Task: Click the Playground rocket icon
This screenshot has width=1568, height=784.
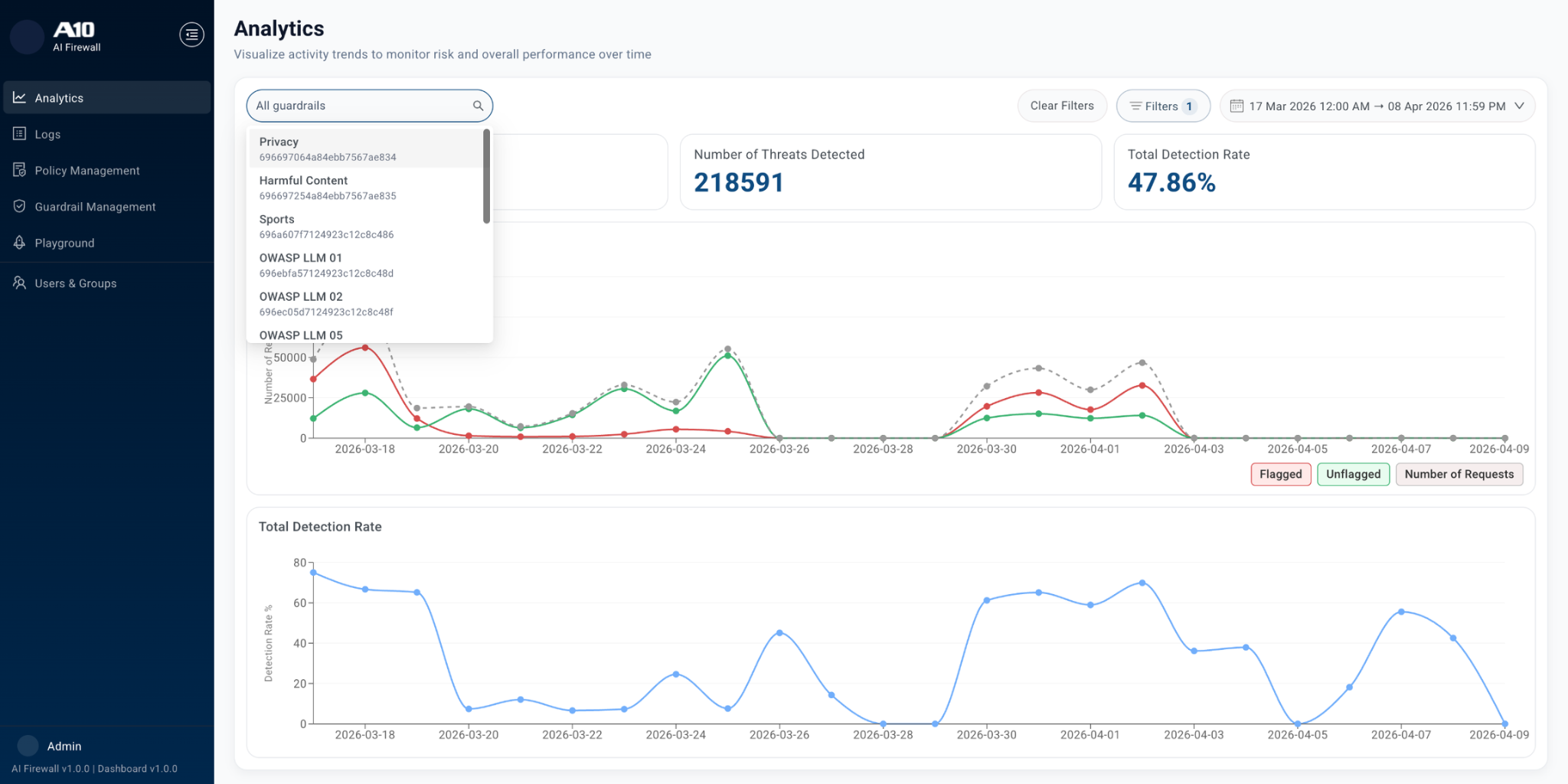Action: tap(20, 243)
